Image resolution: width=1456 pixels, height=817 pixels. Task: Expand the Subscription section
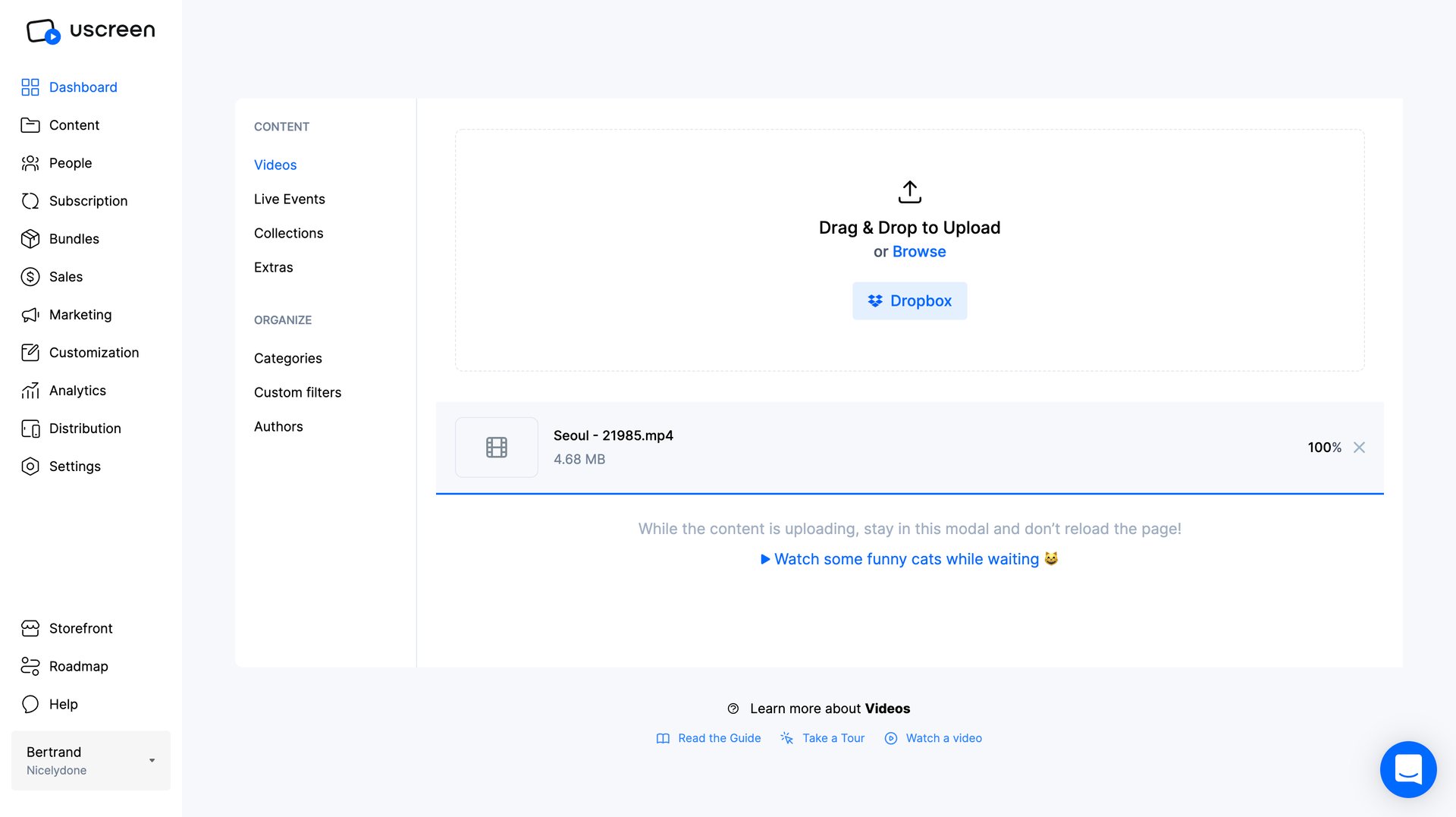88,201
